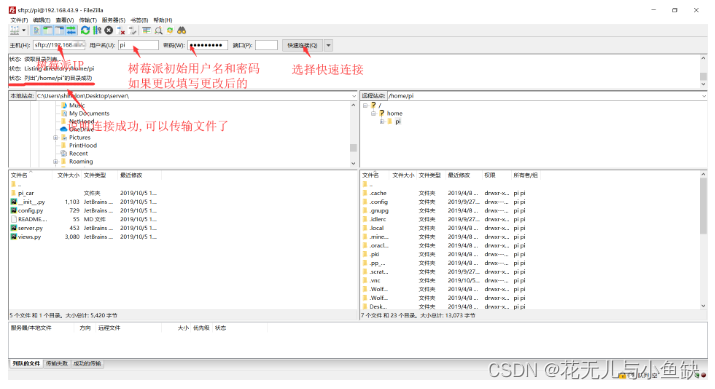The image size is (715, 389).
Task: Select config.py in local file list
Action: (x=31, y=211)
